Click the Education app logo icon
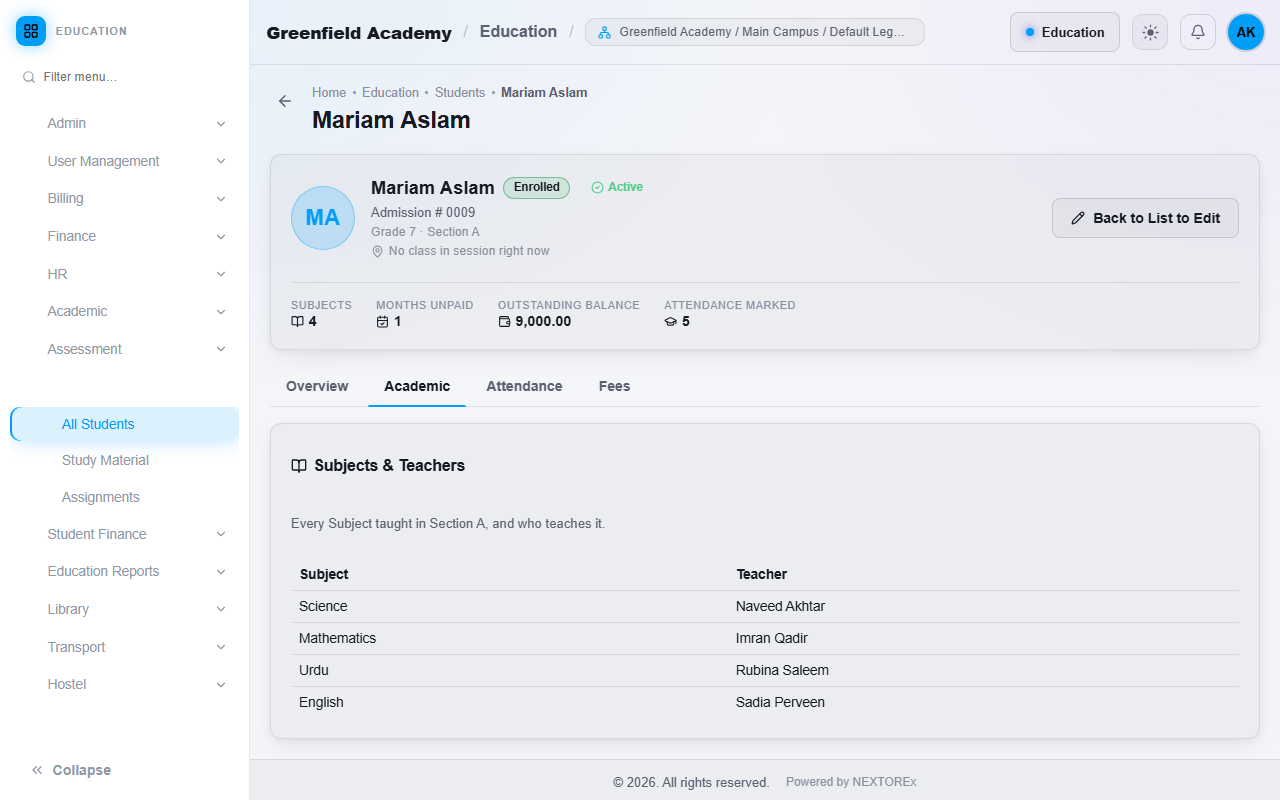 (x=31, y=31)
